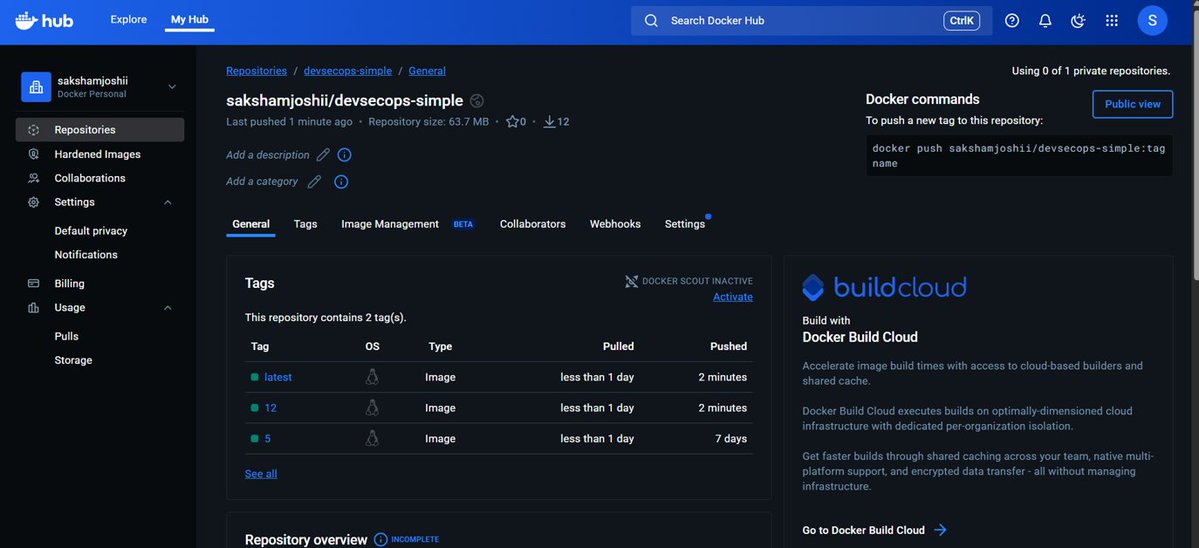Open the help question-mark icon
The height and width of the screenshot is (548, 1199).
1012,21
